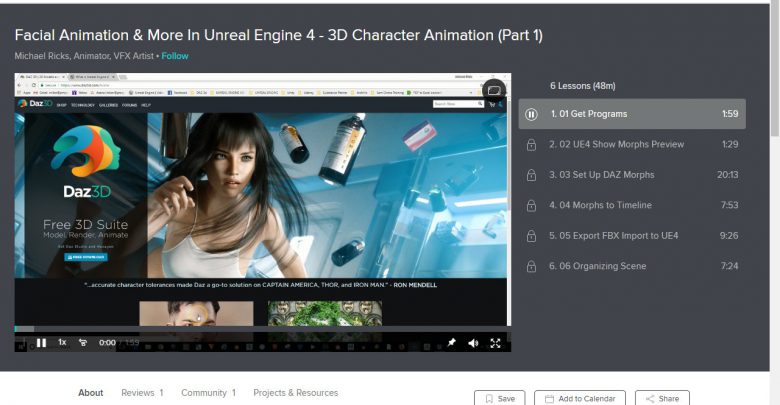This screenshot has width=780, height=405.
Task: Save this class
Action: coord(499,398)
